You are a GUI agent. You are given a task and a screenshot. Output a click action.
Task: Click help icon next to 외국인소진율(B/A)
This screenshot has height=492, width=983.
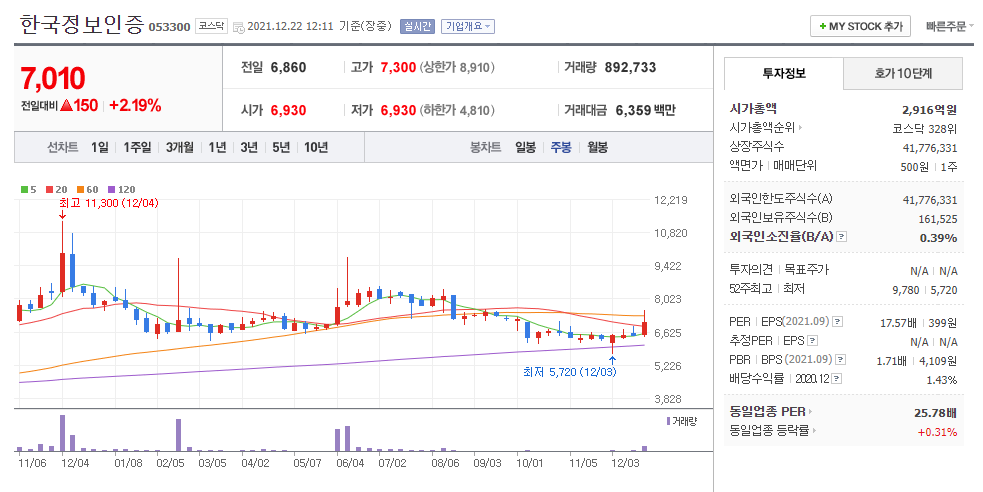pyautogui.click(x=842, y=237)
